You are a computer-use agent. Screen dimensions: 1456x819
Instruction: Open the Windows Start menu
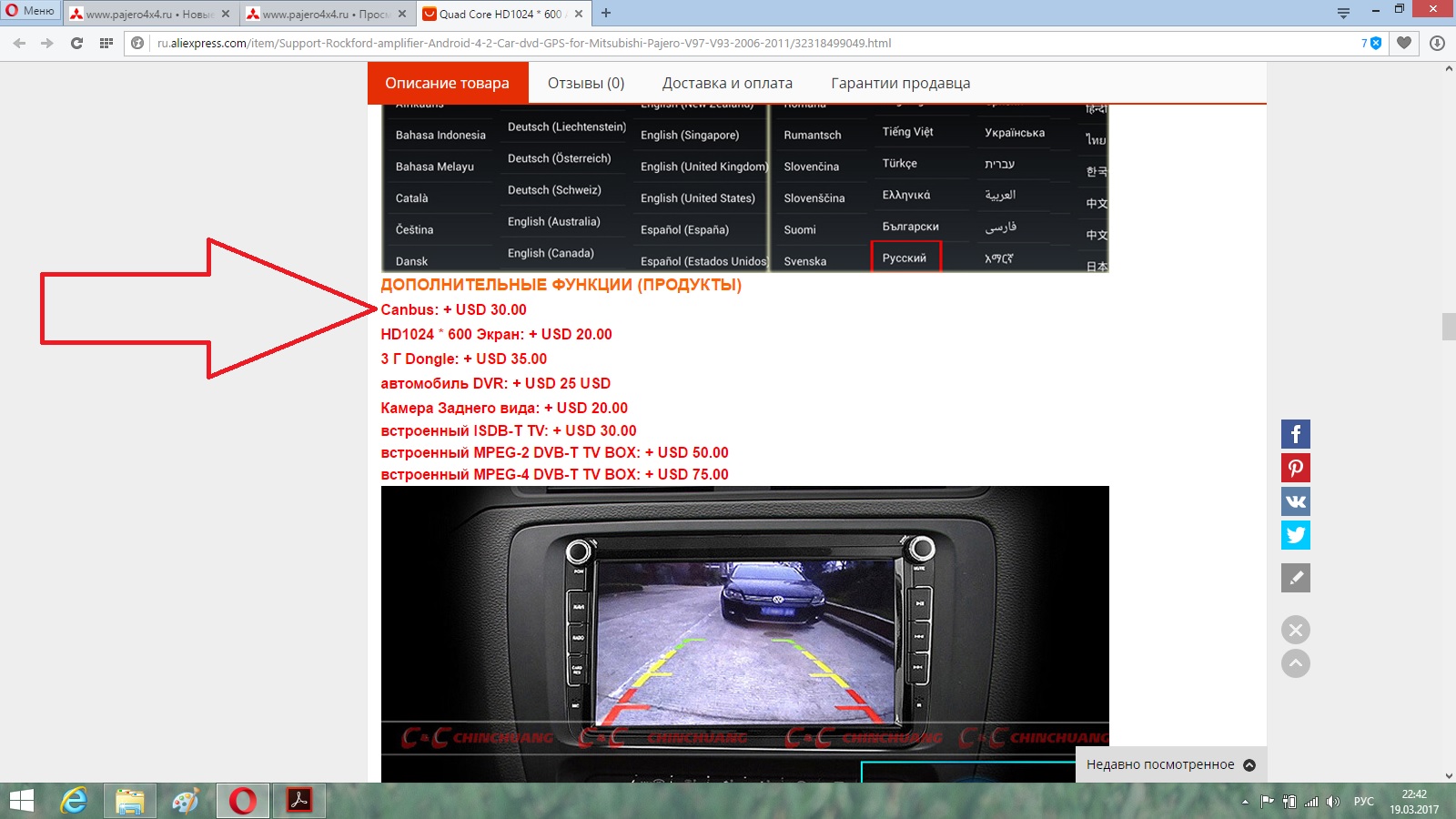(x=21, y=801)
